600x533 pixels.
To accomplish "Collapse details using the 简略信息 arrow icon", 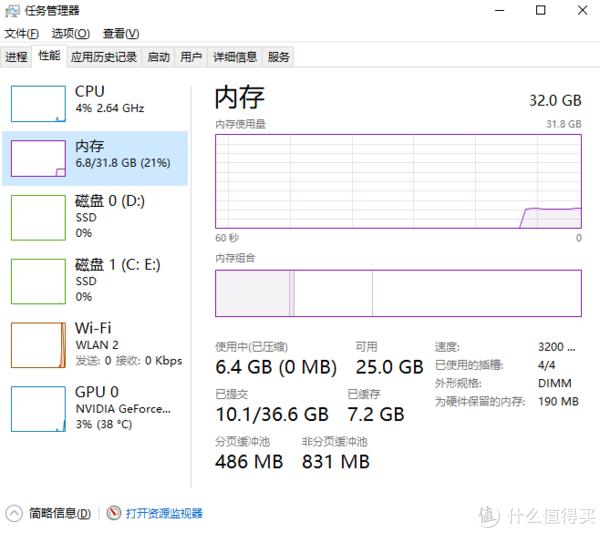I will [x=14, y=513].
